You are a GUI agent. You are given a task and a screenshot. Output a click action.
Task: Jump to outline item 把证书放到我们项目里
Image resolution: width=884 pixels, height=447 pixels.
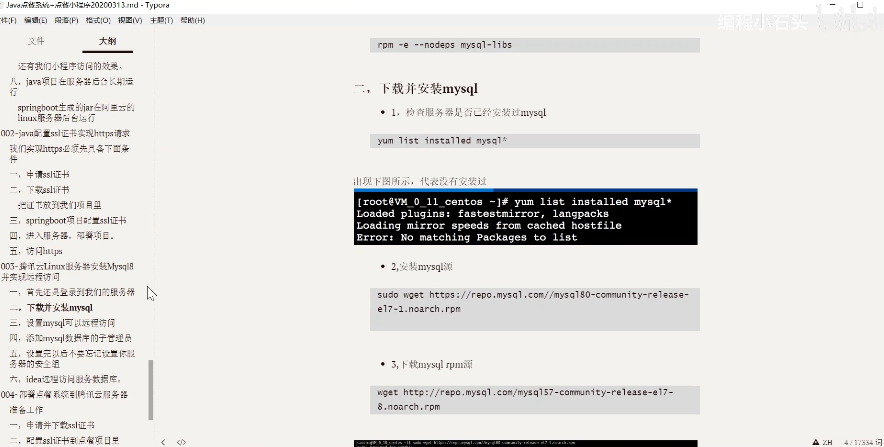[x=59, y=205]
